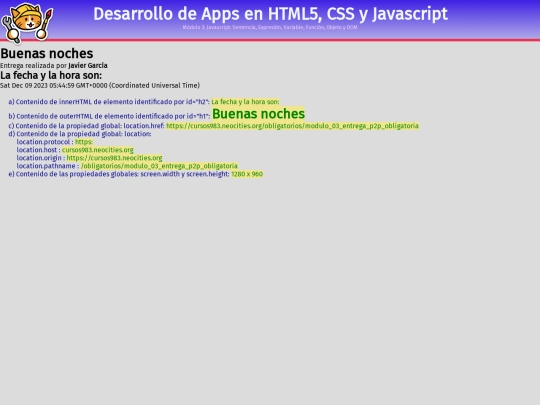Click the label 'b) Contenido de outerHTML'
The height and width of the screenshot is (405, 540).
point(109,116)
